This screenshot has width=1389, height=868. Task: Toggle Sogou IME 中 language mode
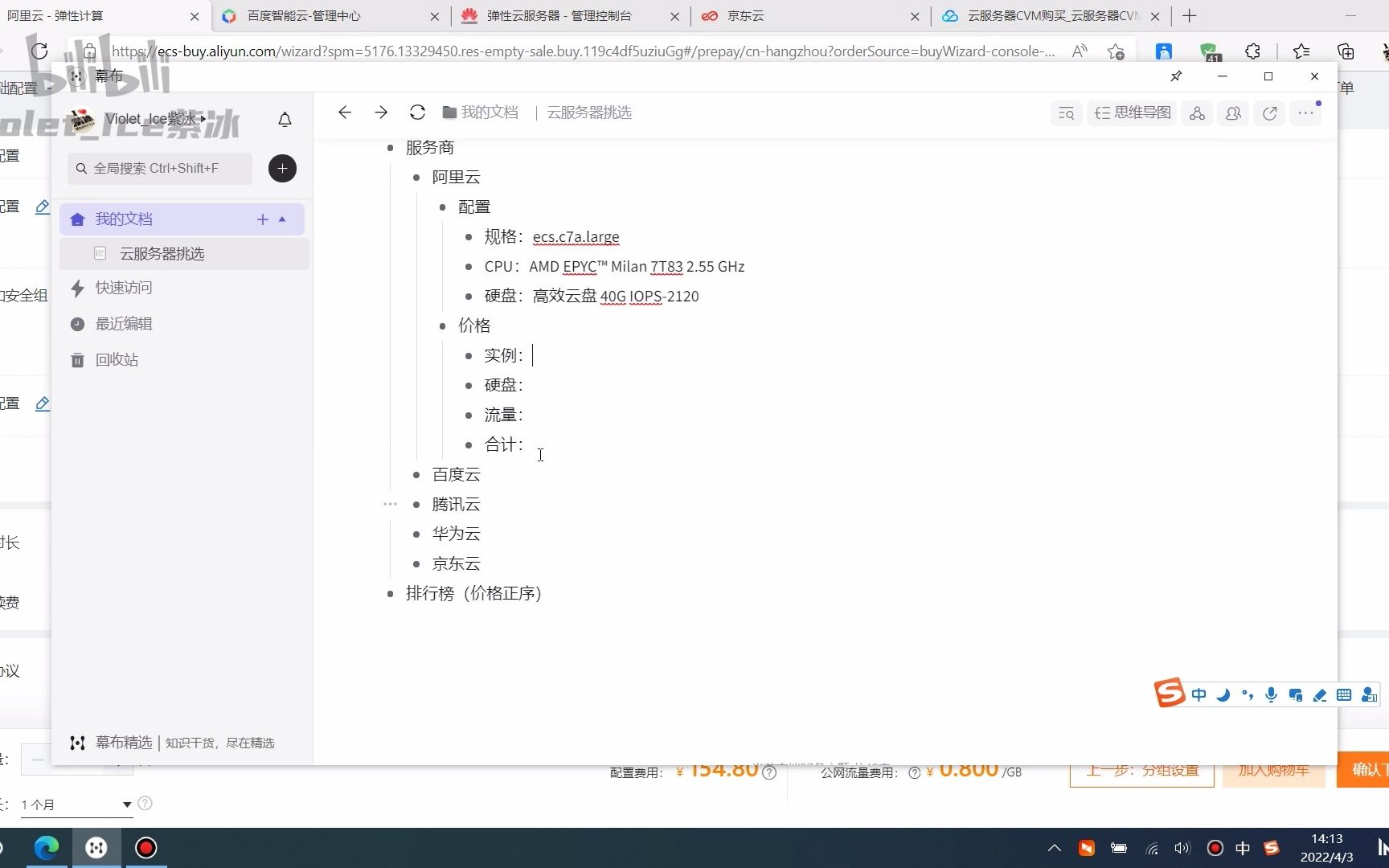1198,694
